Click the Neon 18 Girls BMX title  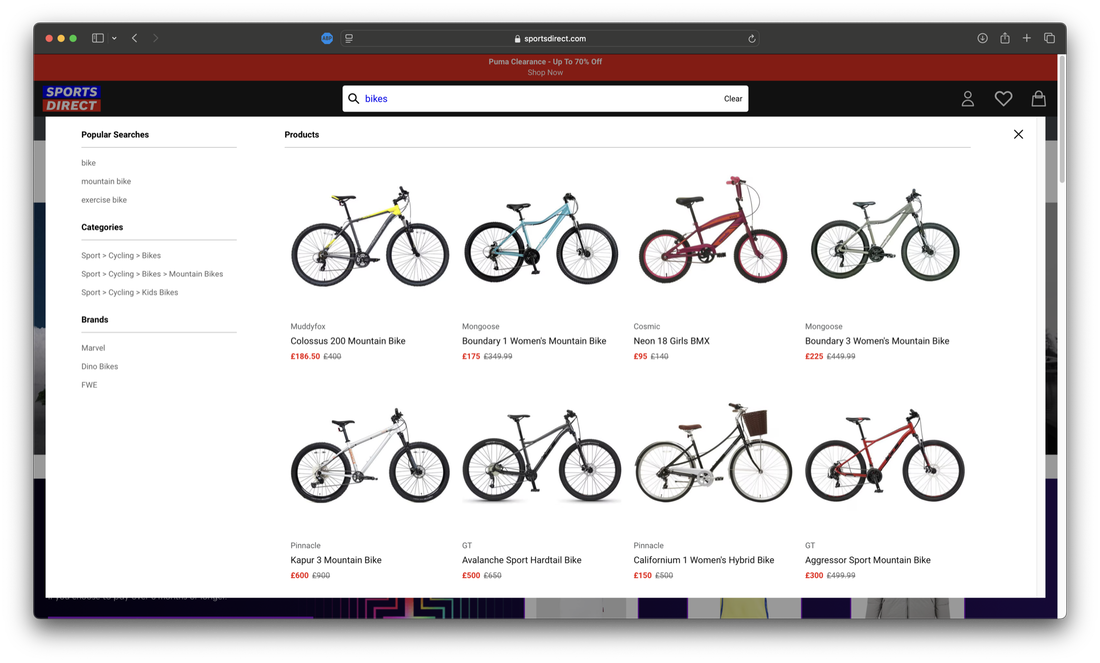[x=671, y=341]
